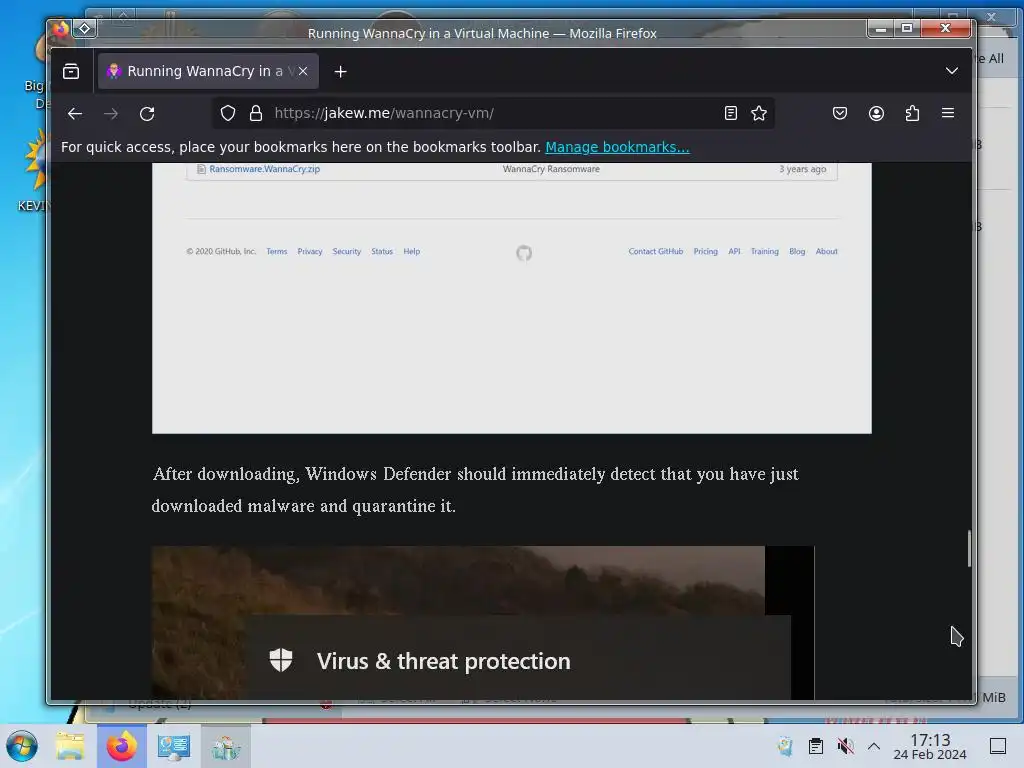The width and height of the screenshot is (1024, 768).
Task: Click the muted volume tray icon
Action: pyautogui.click(x=846, y=746)
